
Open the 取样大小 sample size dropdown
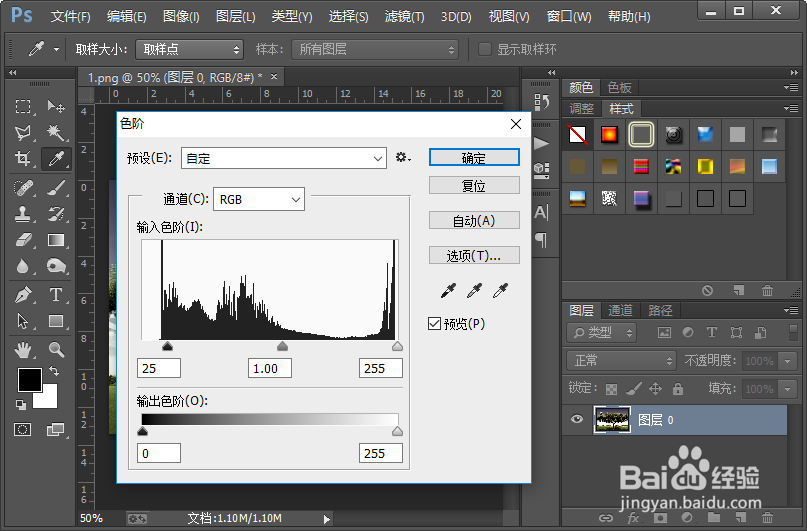coord(189,49)
